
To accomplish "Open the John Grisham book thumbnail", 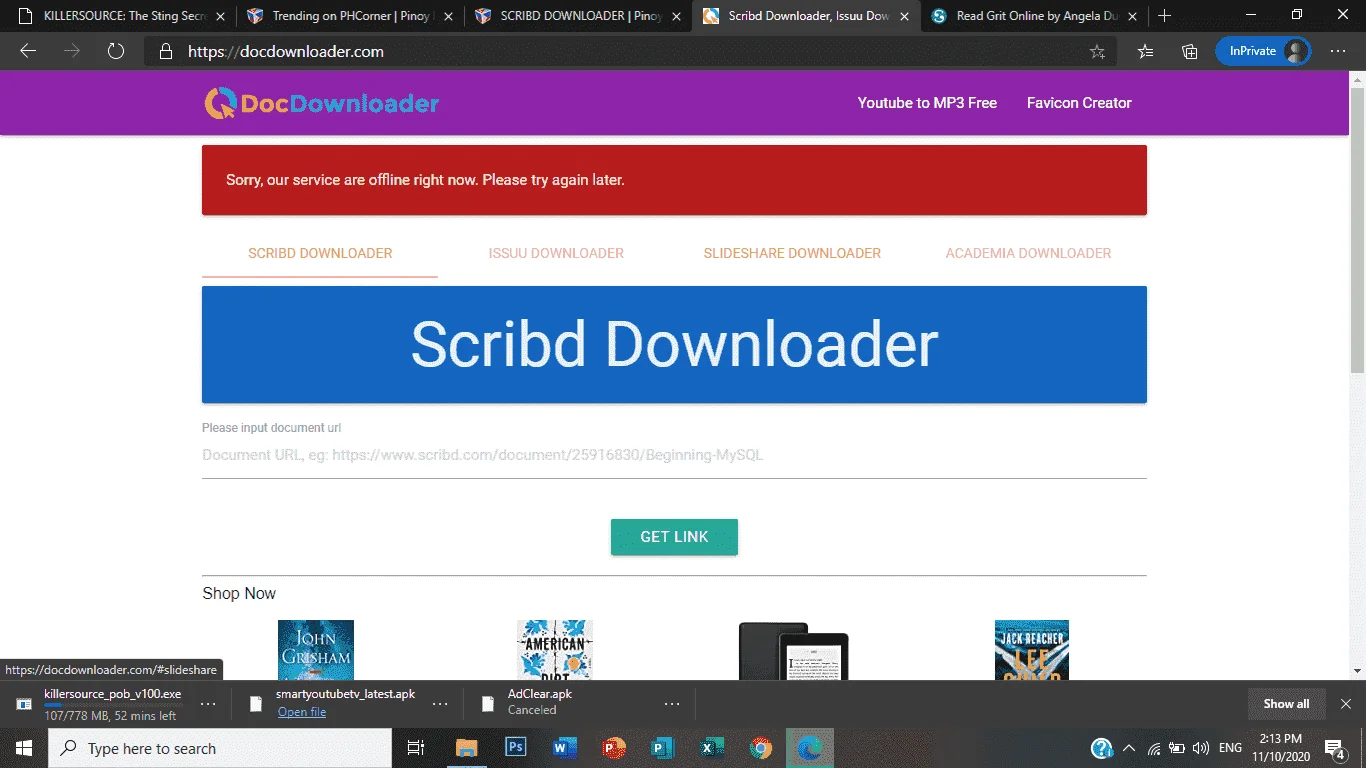I will pyautogui.click(x=316, y=650).
